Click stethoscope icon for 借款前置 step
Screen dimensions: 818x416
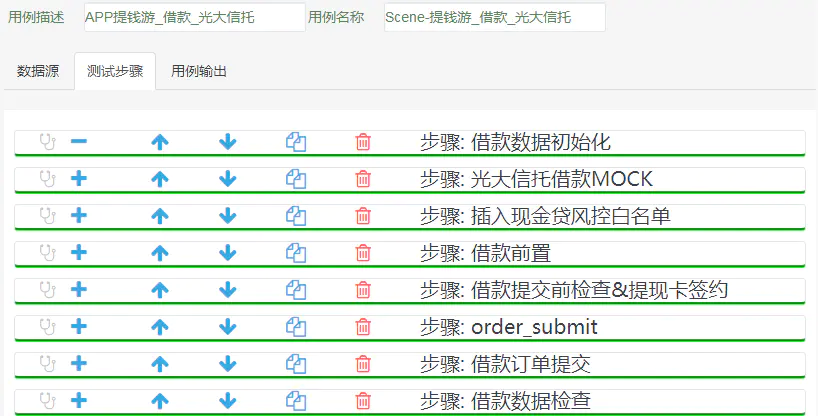[47, 253]
